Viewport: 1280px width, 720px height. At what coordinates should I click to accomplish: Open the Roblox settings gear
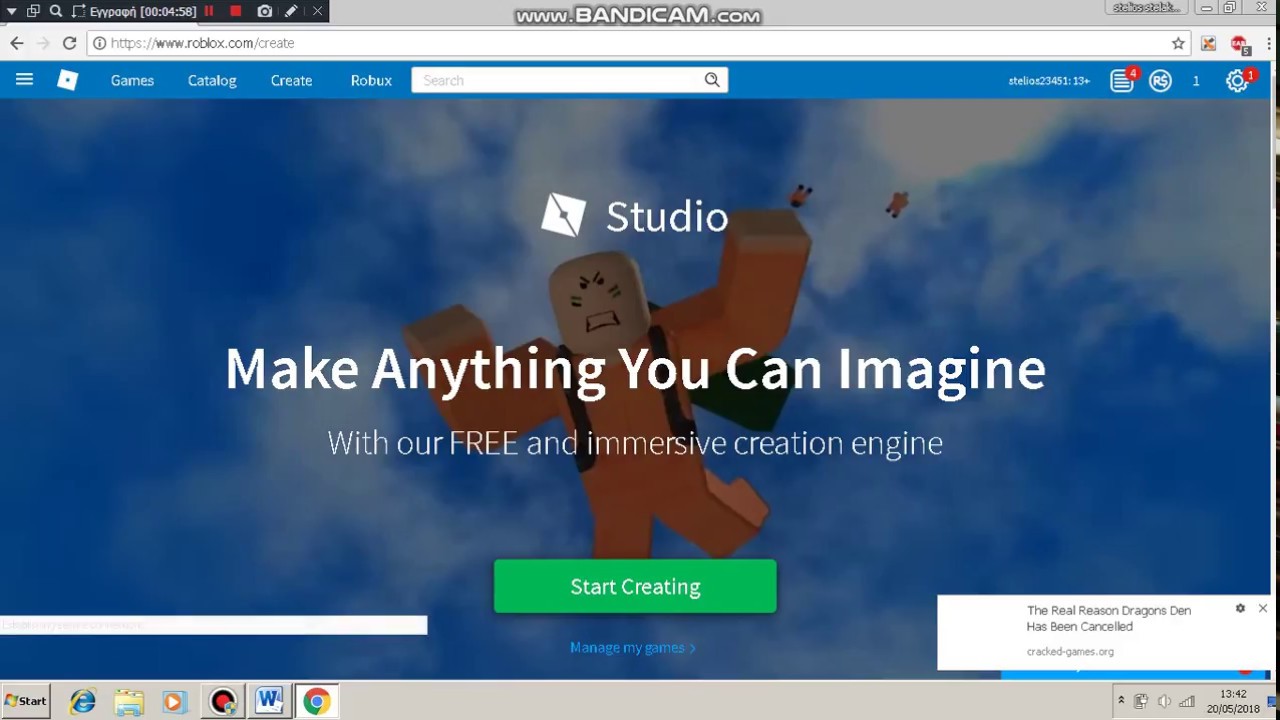pos(1238,81)
